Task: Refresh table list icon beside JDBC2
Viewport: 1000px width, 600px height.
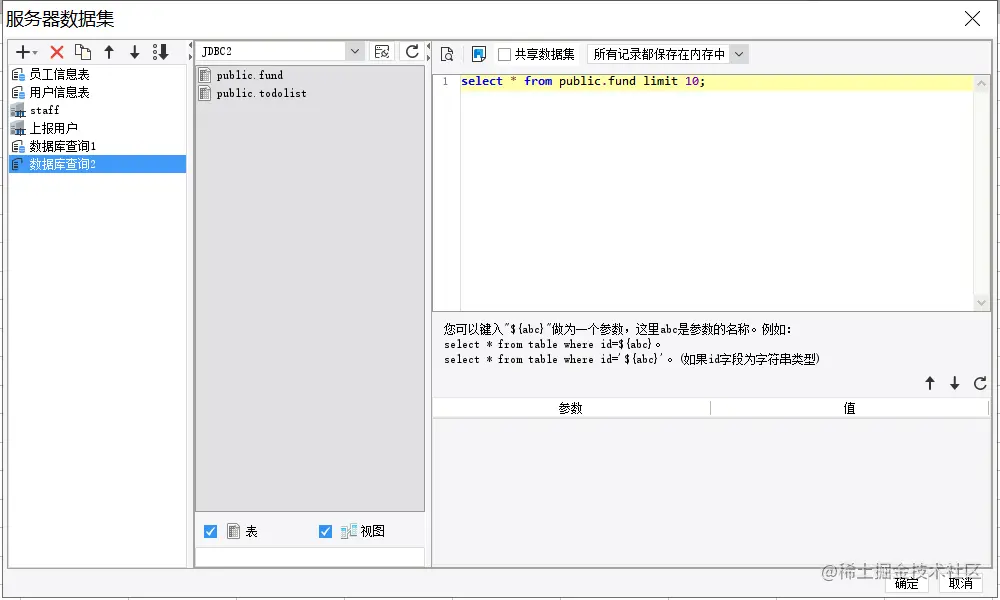Action: 412,52
